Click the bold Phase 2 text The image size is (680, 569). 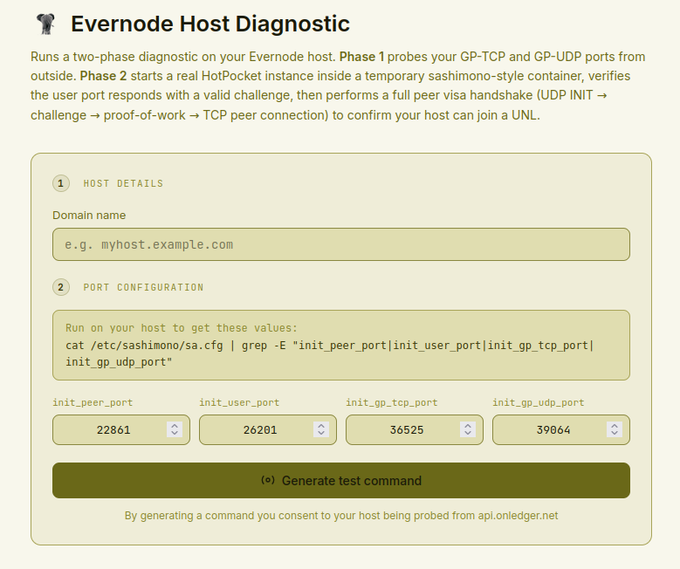click(x=103, y=76)
